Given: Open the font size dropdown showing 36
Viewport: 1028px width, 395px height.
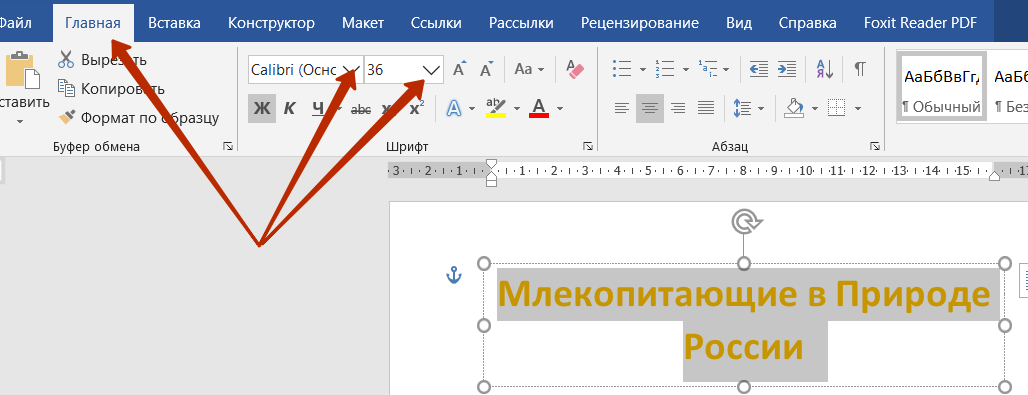Looking at the screenshot, I should coord(431,70).
